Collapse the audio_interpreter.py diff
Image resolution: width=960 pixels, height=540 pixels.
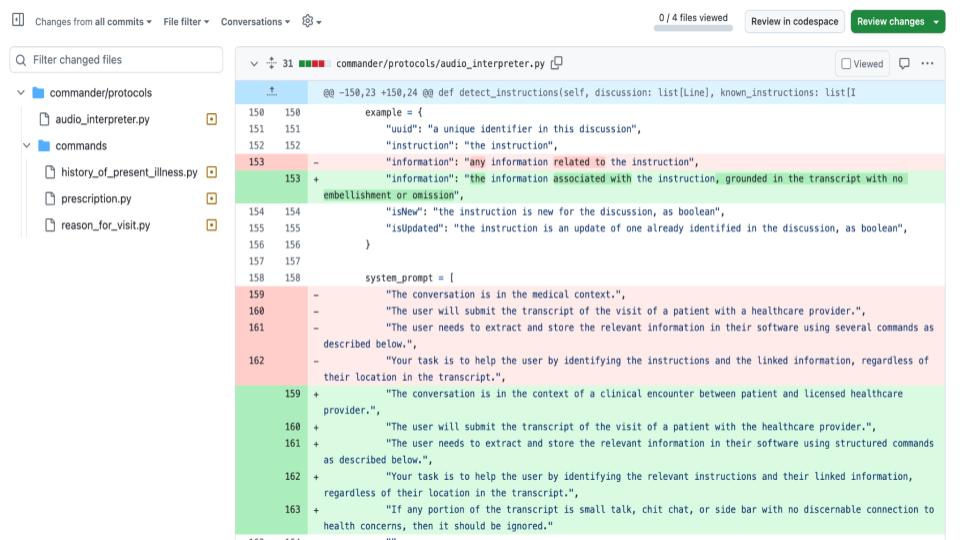pyautogui.click(x=253, y=63)
